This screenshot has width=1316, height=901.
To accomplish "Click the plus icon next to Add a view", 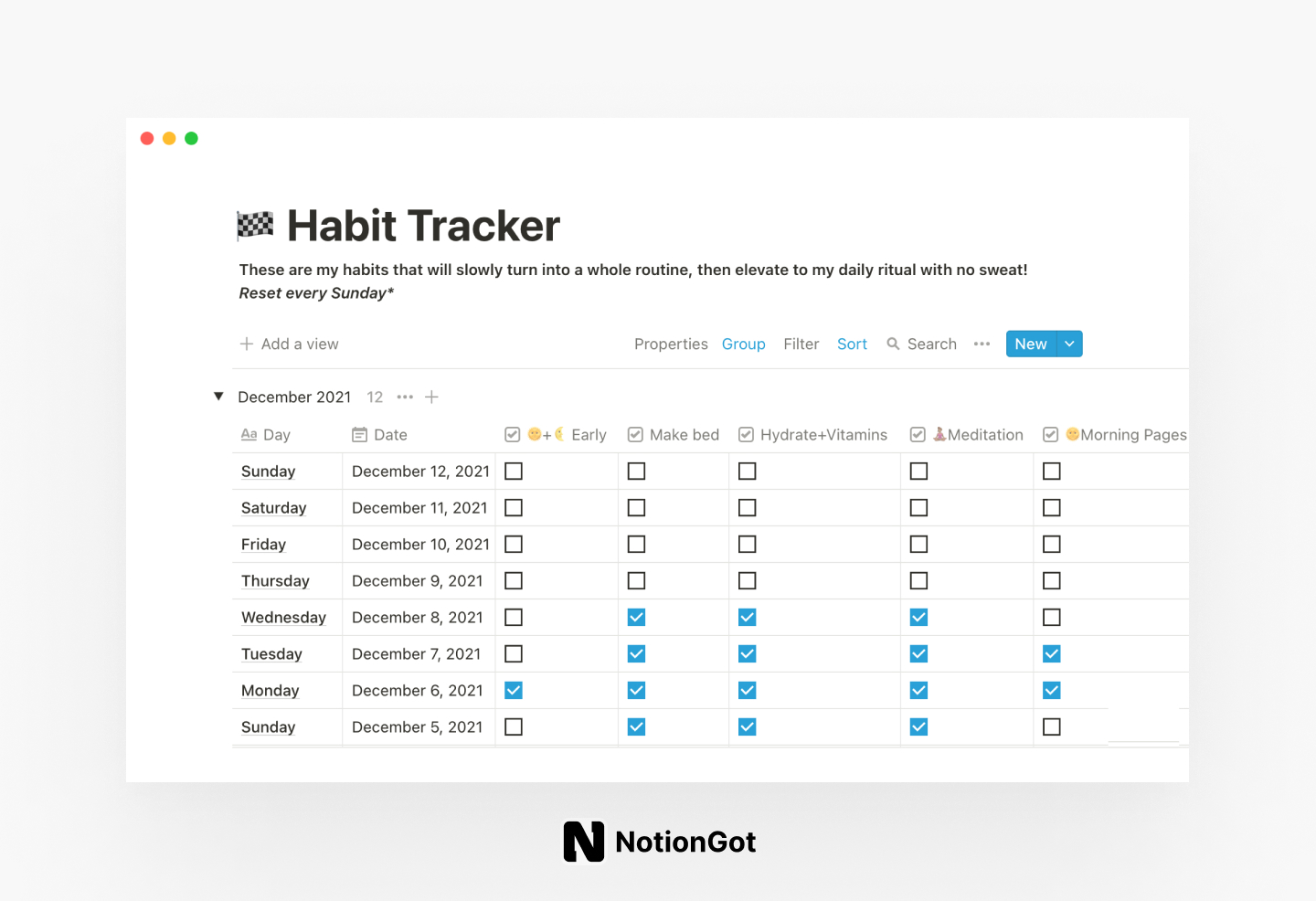I will coord(247,344).
